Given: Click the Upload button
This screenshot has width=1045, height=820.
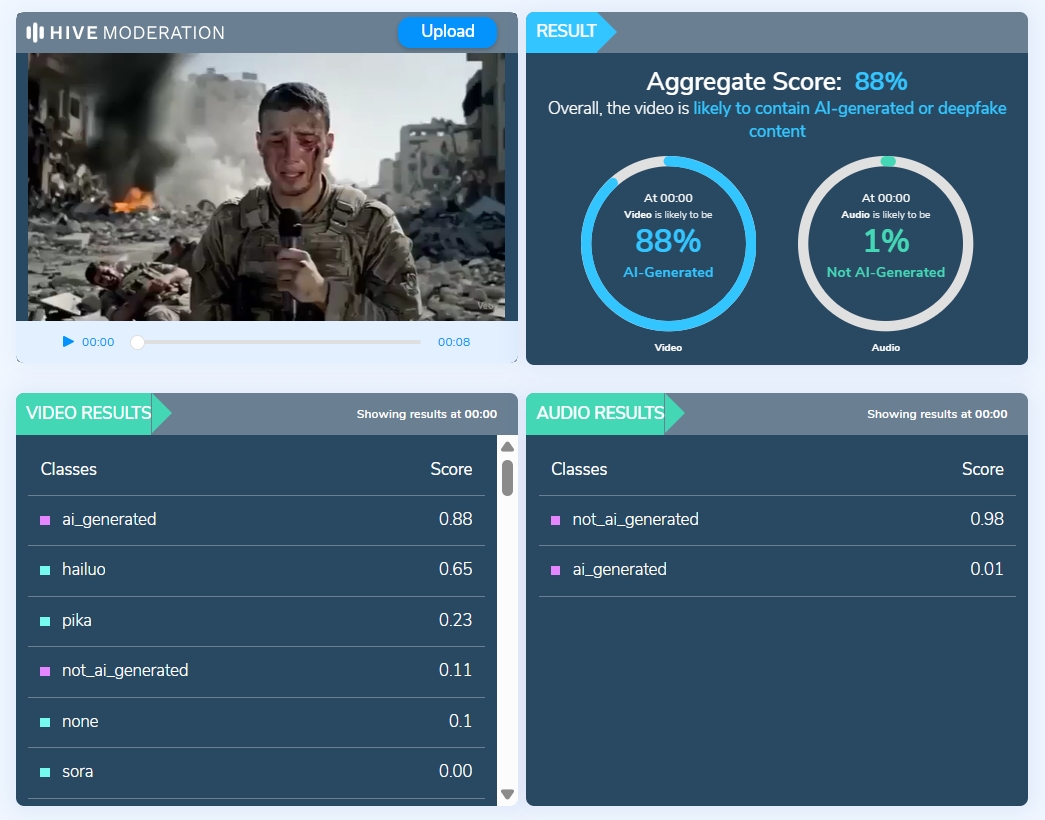Looking at the screenshot, I should [x=447, y=31].
